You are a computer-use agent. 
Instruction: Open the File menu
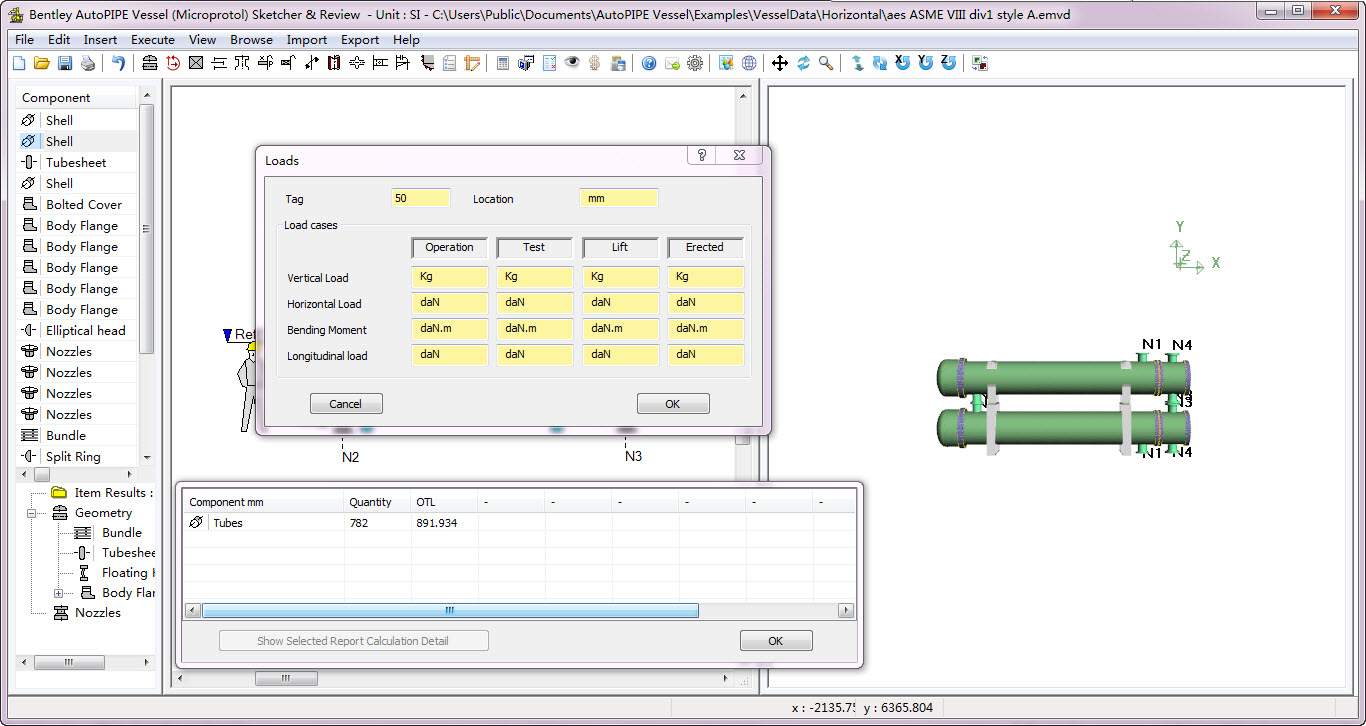pyautogui.click(x=25, y=40)
